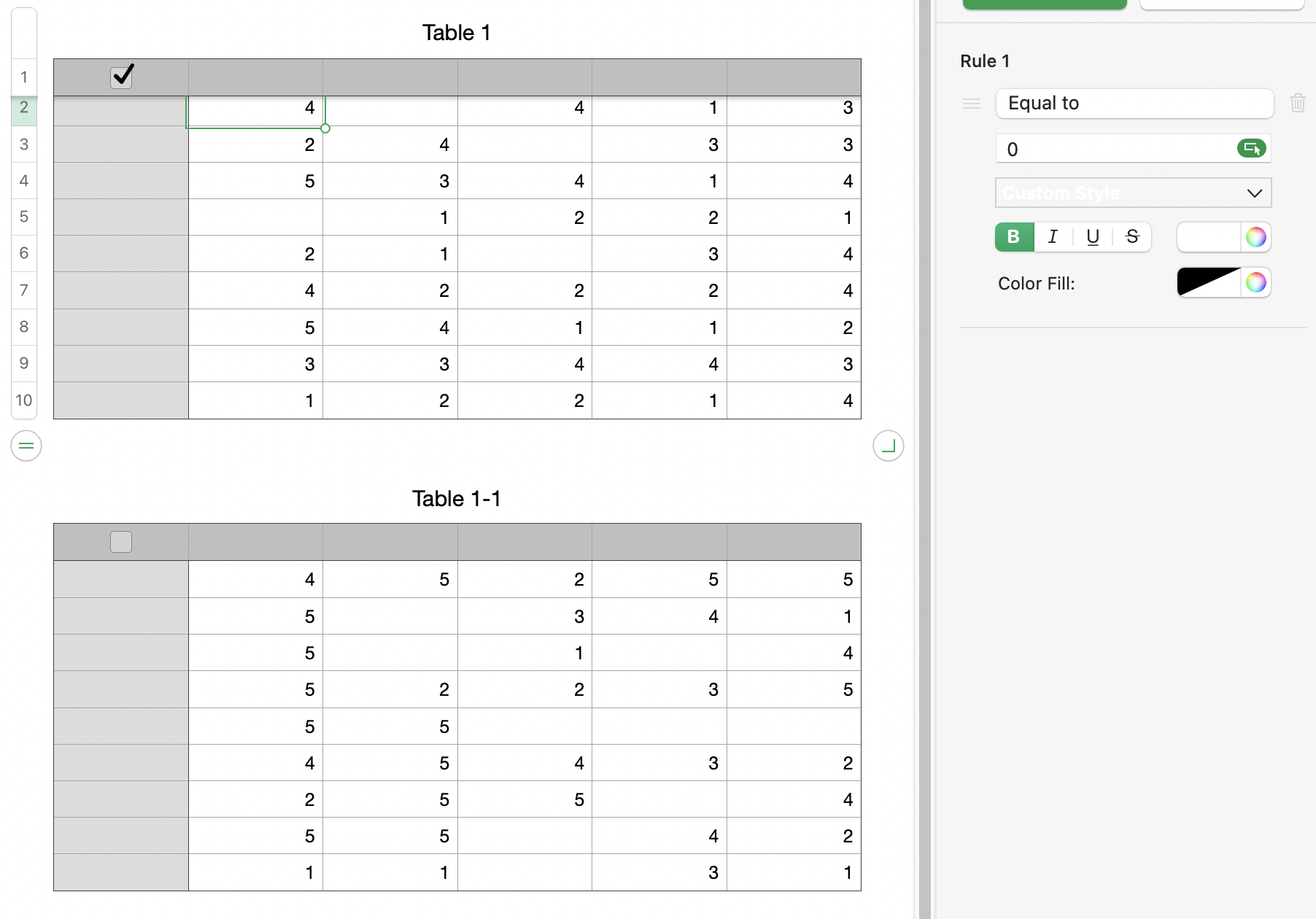Toggle underline text style
This screenshot has width=1316, height=919.
pos(1092,236)
